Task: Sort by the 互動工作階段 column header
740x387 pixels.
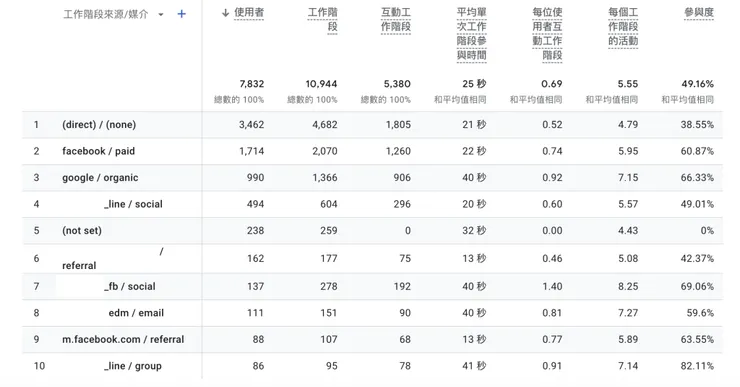Action: pos(396,19)
